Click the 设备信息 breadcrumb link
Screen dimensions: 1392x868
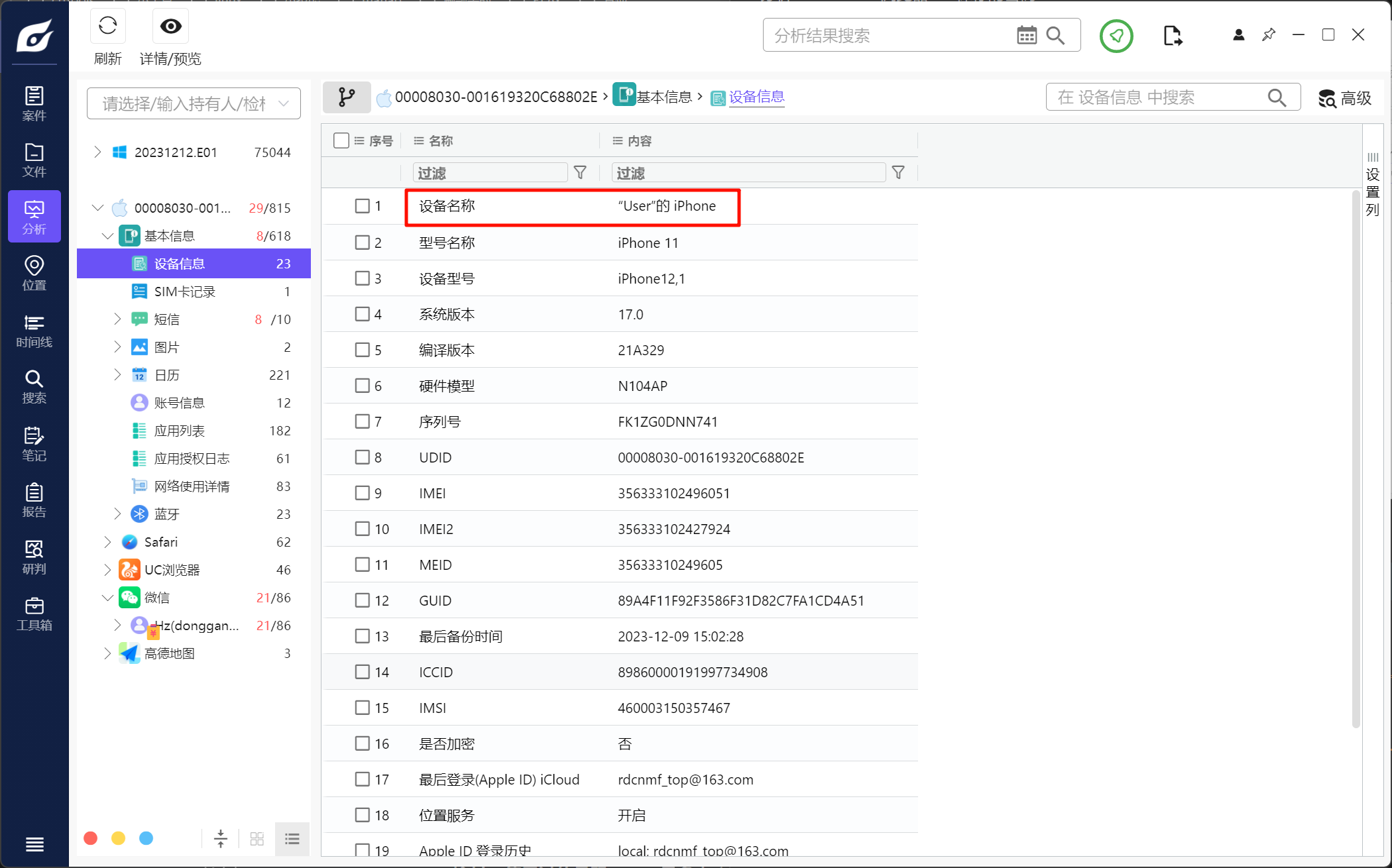pos(756,97)
